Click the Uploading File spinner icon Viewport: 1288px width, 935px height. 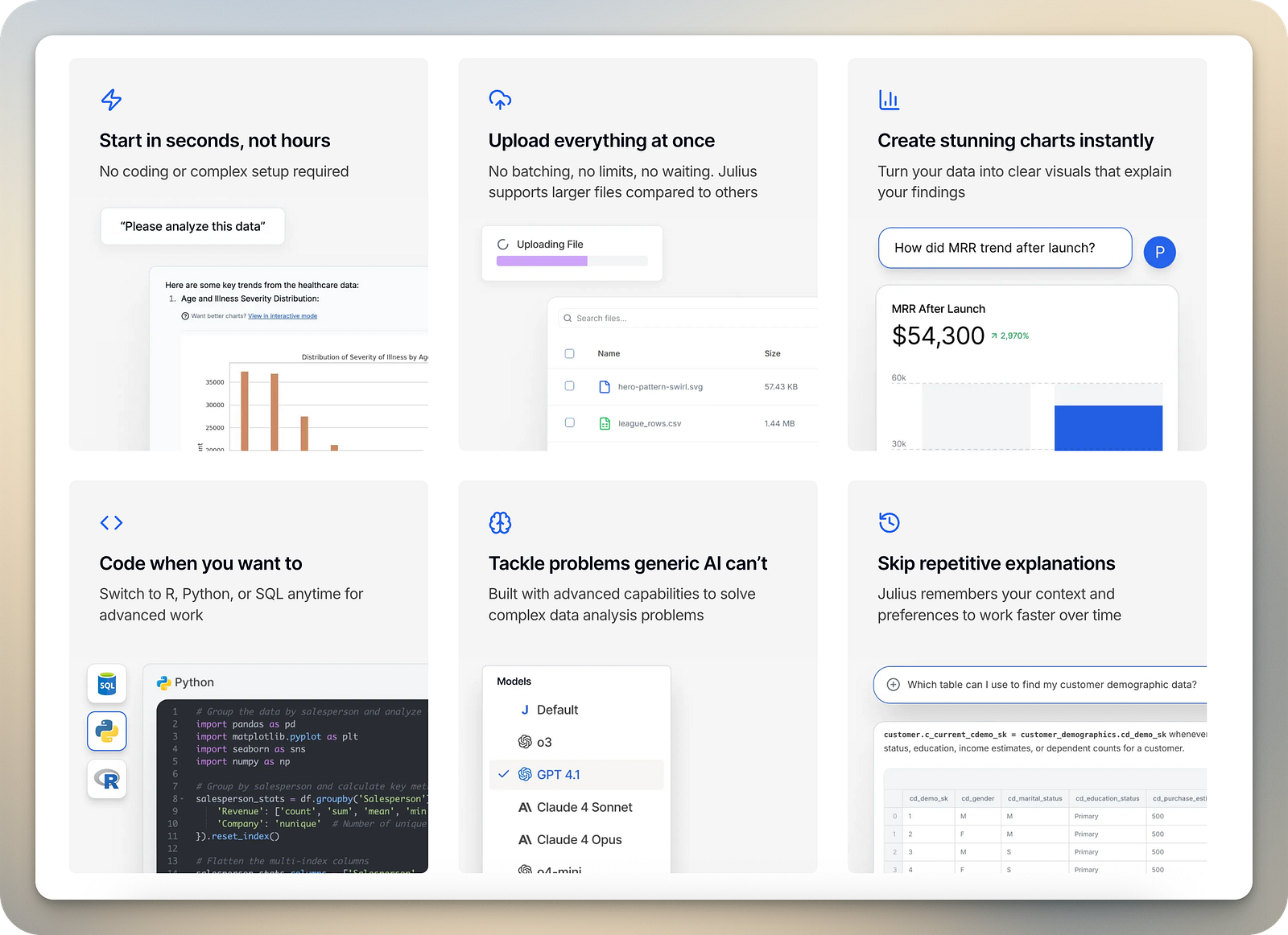(503, 245)
